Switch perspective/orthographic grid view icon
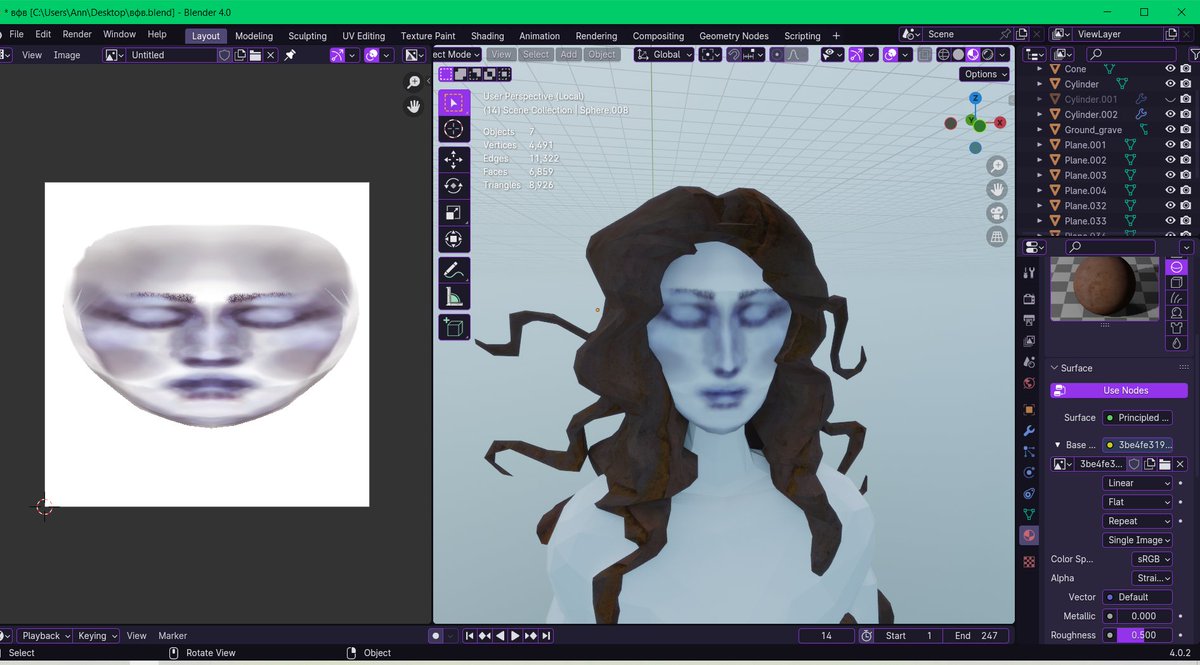 tap(997, 237)
